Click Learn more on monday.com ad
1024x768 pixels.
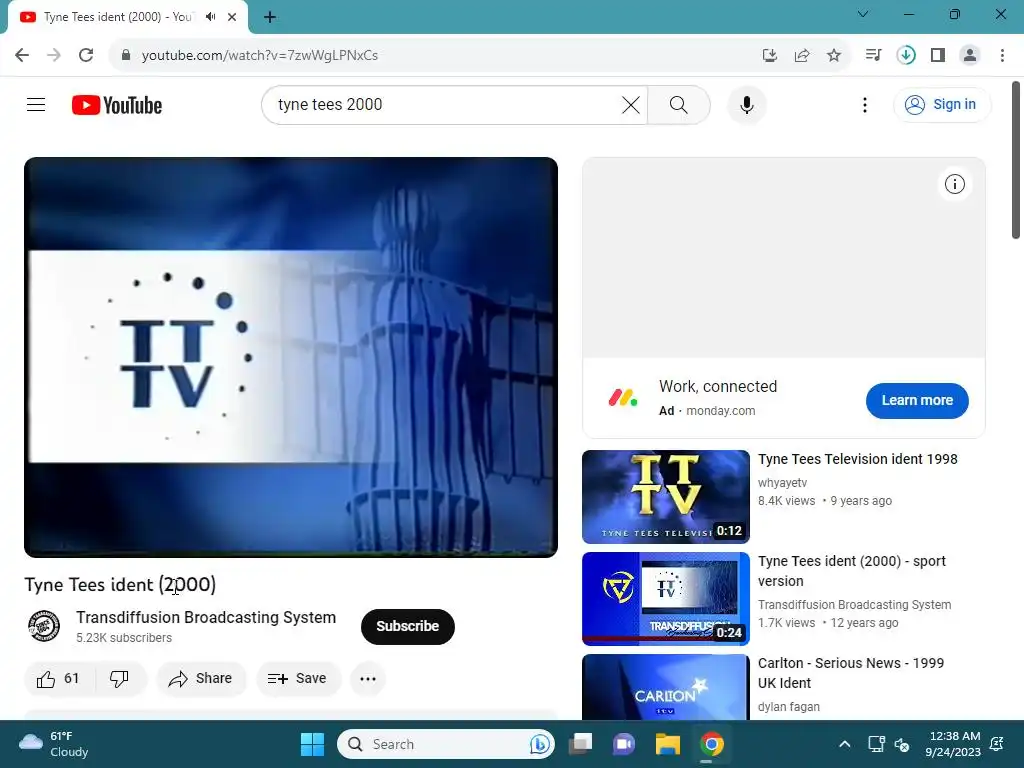coord(917,400)
